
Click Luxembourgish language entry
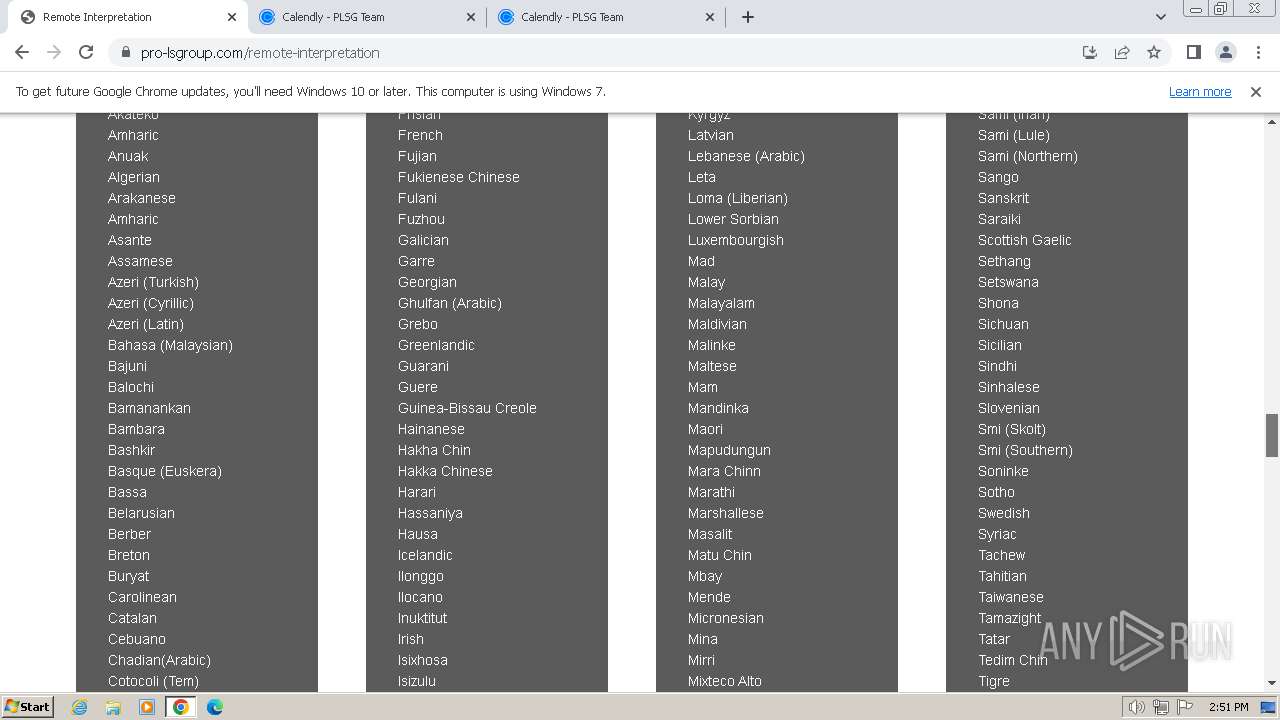(x=736, y=240)
